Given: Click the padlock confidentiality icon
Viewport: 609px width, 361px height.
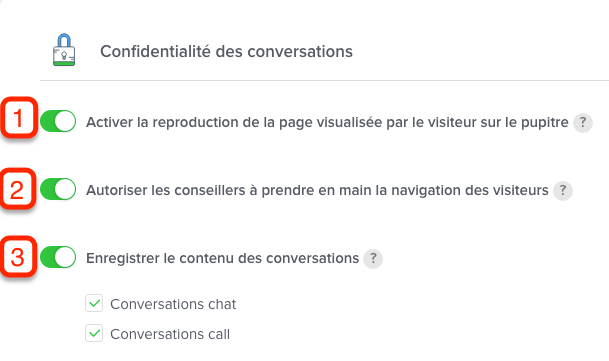Looking at the screenshot, I should click(x=64, y=50).
